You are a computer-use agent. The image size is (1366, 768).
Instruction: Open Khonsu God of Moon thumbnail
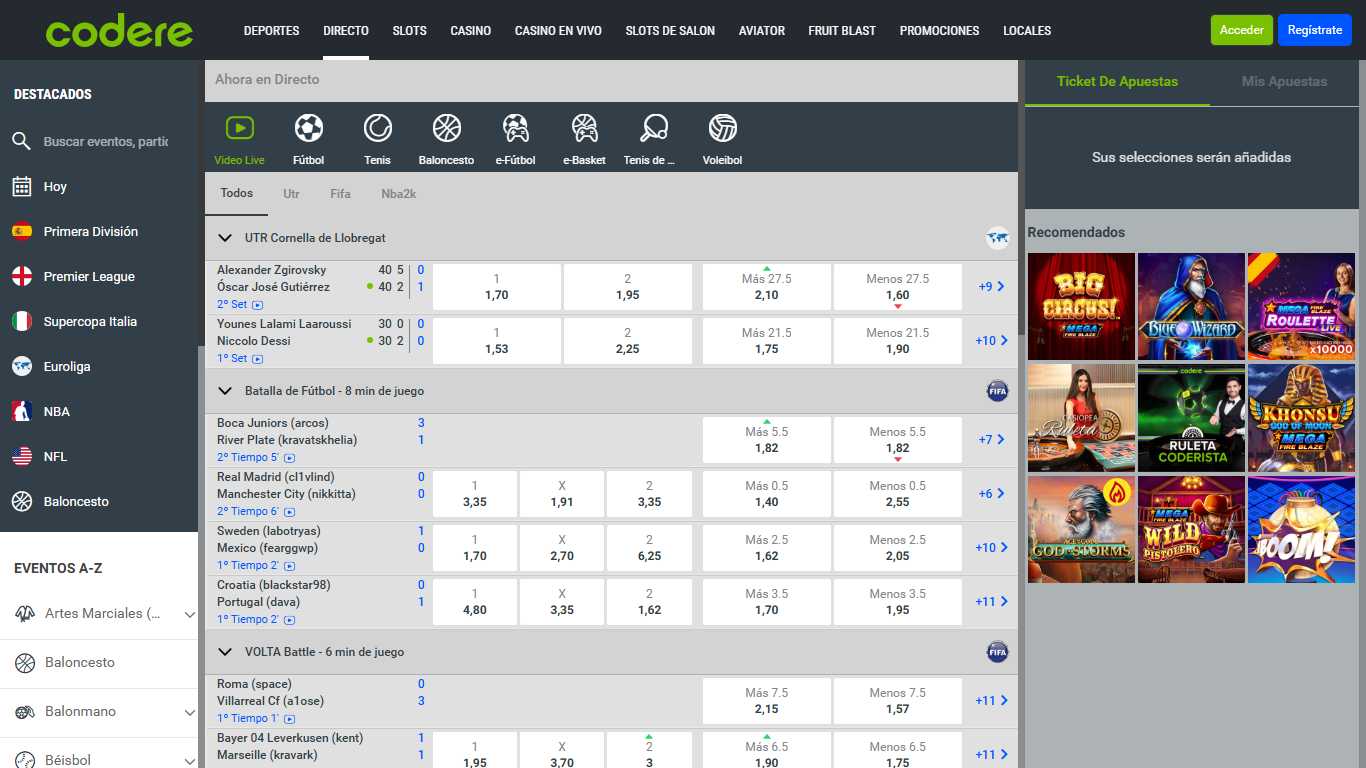pos(1301,418)
